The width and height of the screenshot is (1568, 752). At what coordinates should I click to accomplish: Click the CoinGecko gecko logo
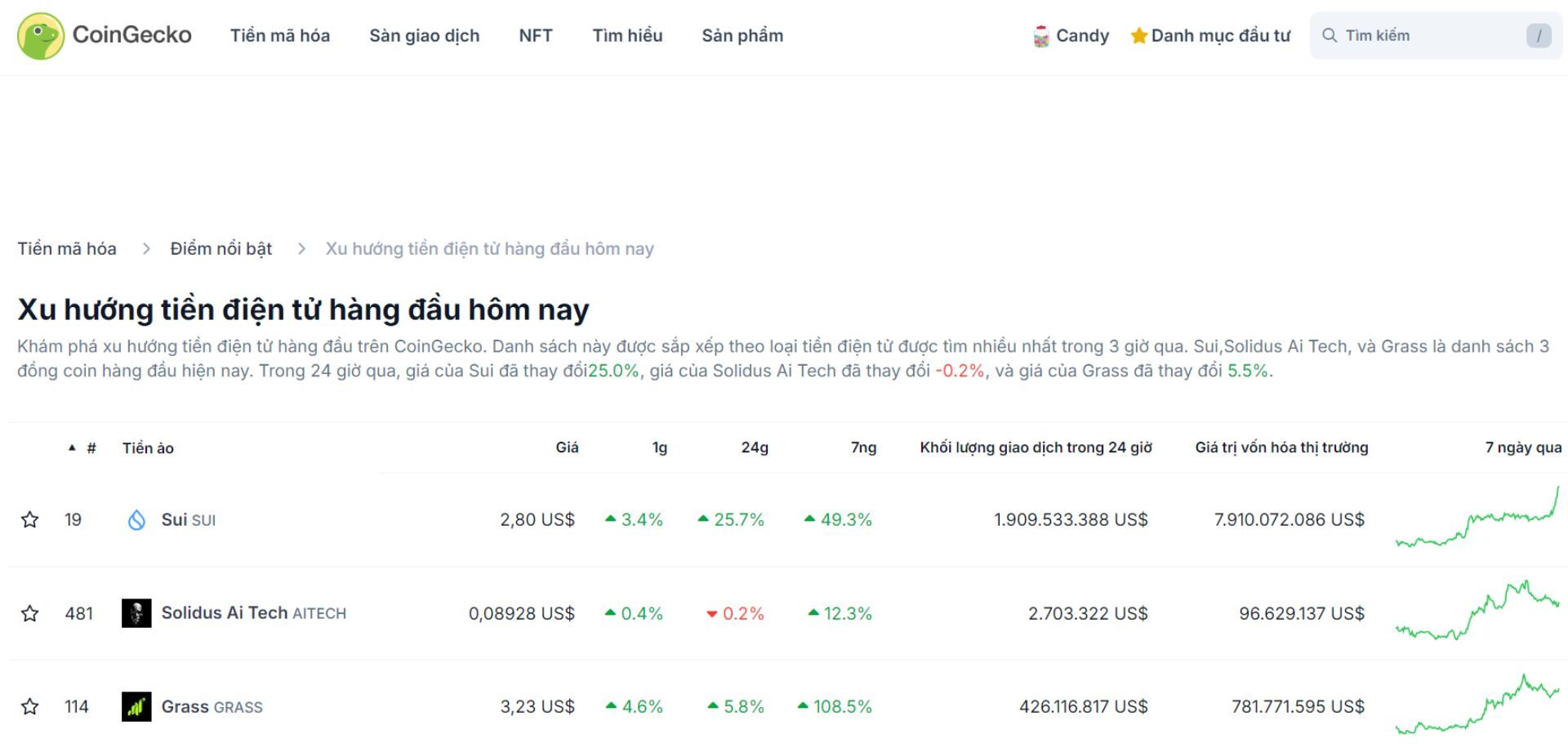38,34
